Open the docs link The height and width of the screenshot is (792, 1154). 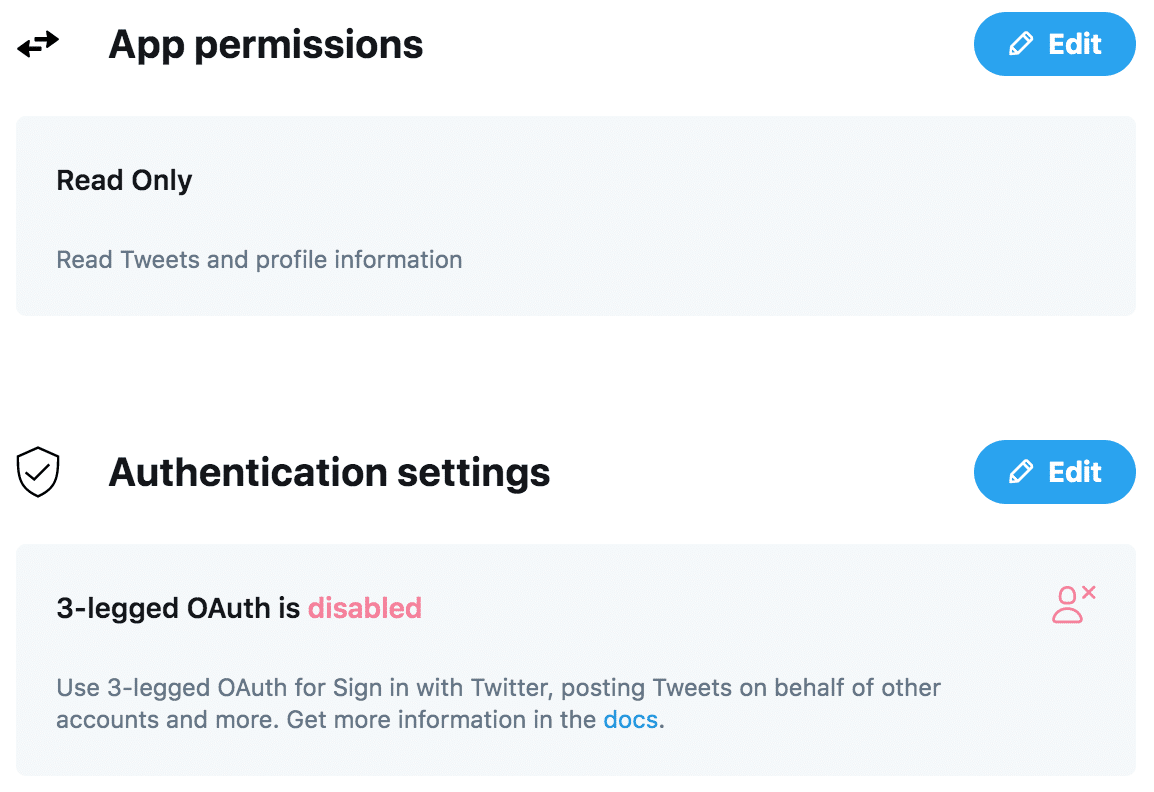[x=630, y=720]
